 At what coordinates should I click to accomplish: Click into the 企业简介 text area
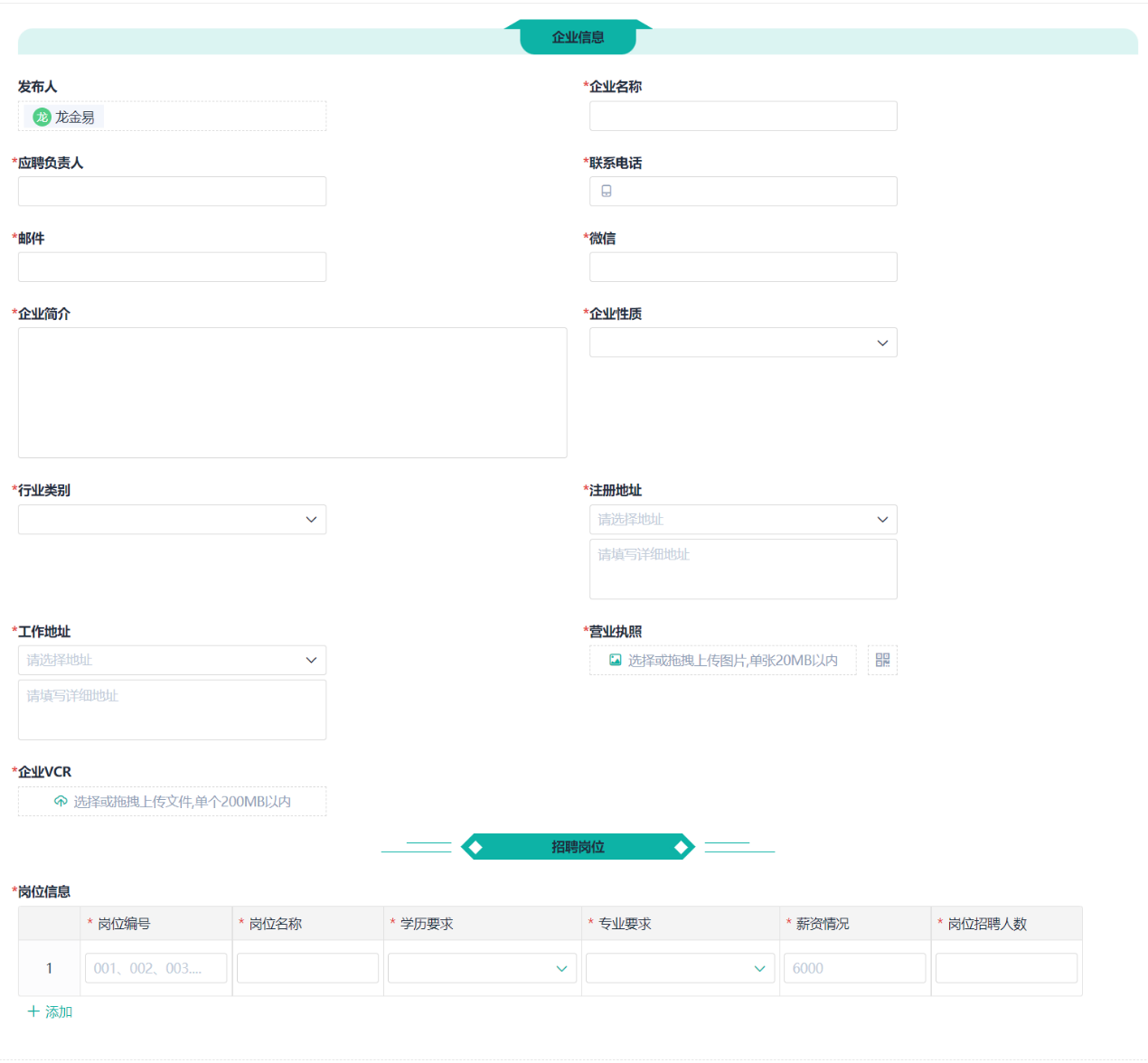(292, 392)
